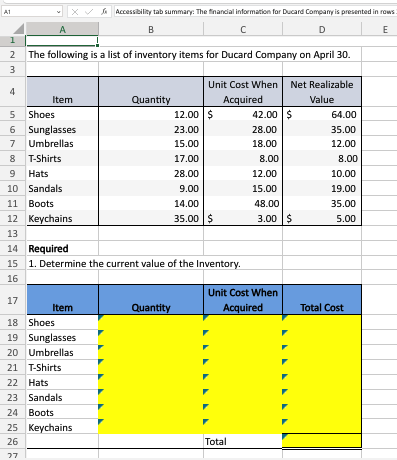The width and height of the screenshot is (397, 460).
Task: Select the Boots label in row 24
Action: click(x=62, y=412)
